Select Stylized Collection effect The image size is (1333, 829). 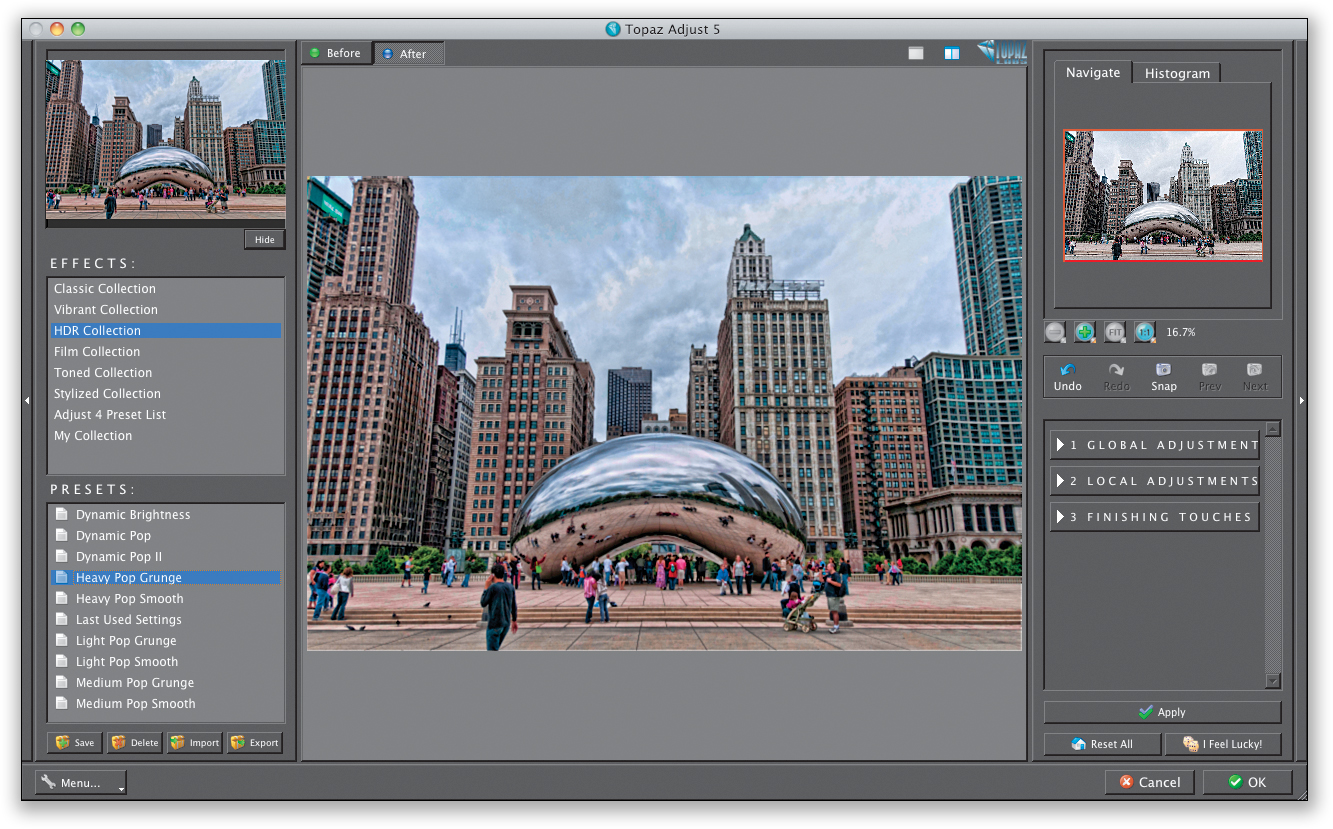166,394
